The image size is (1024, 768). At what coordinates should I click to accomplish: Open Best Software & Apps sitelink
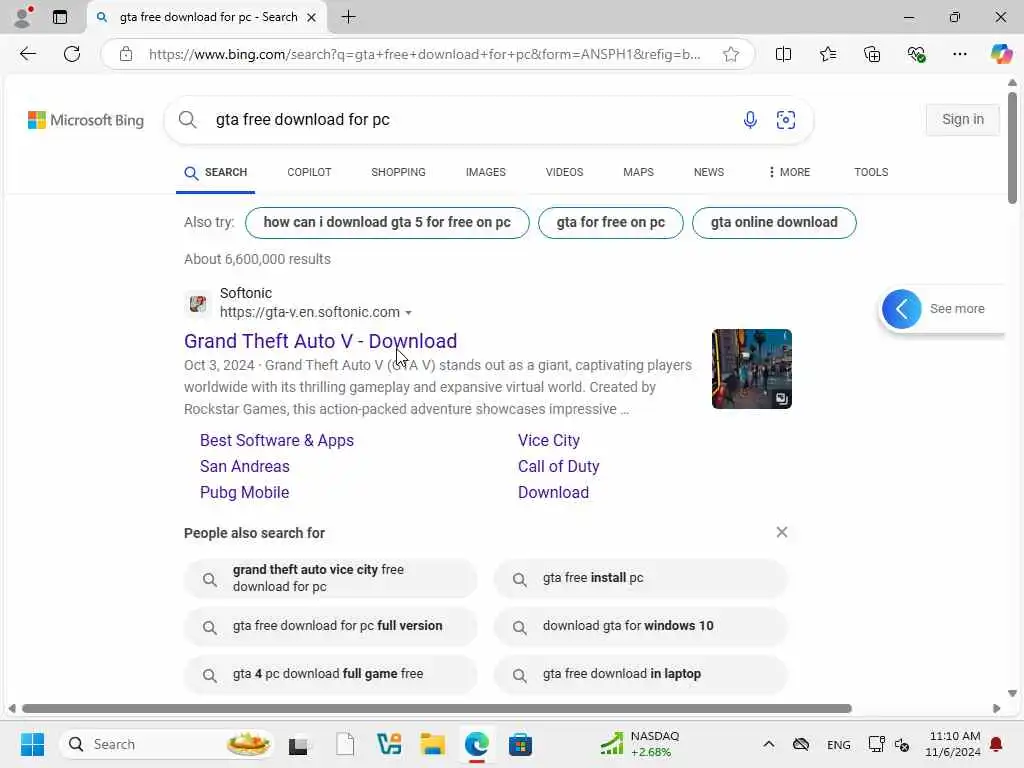(x=277, y=440)
